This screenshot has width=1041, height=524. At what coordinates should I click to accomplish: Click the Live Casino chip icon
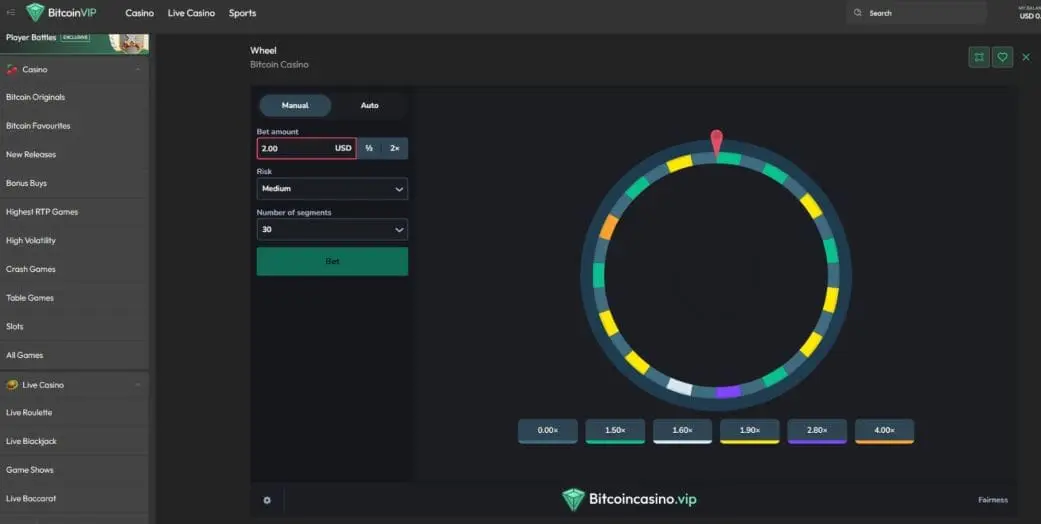coord(12,385)
